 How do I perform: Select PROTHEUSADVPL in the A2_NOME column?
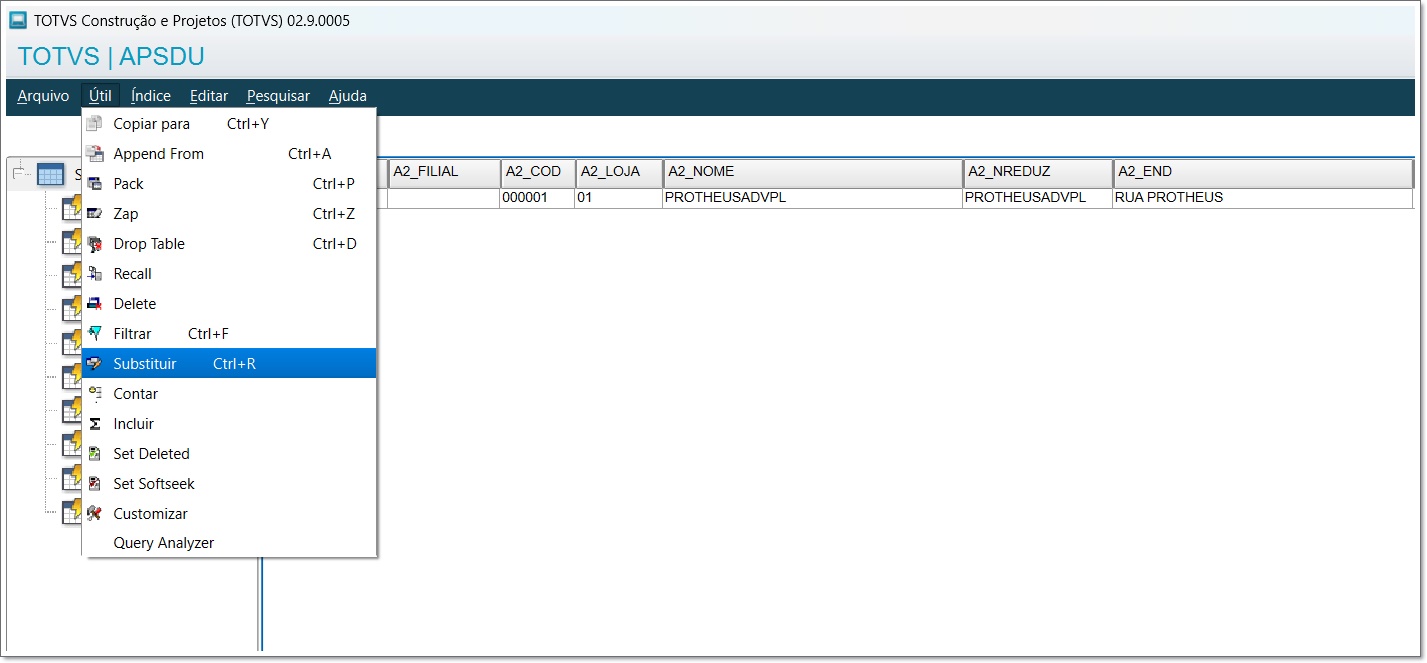click(813, 198)
